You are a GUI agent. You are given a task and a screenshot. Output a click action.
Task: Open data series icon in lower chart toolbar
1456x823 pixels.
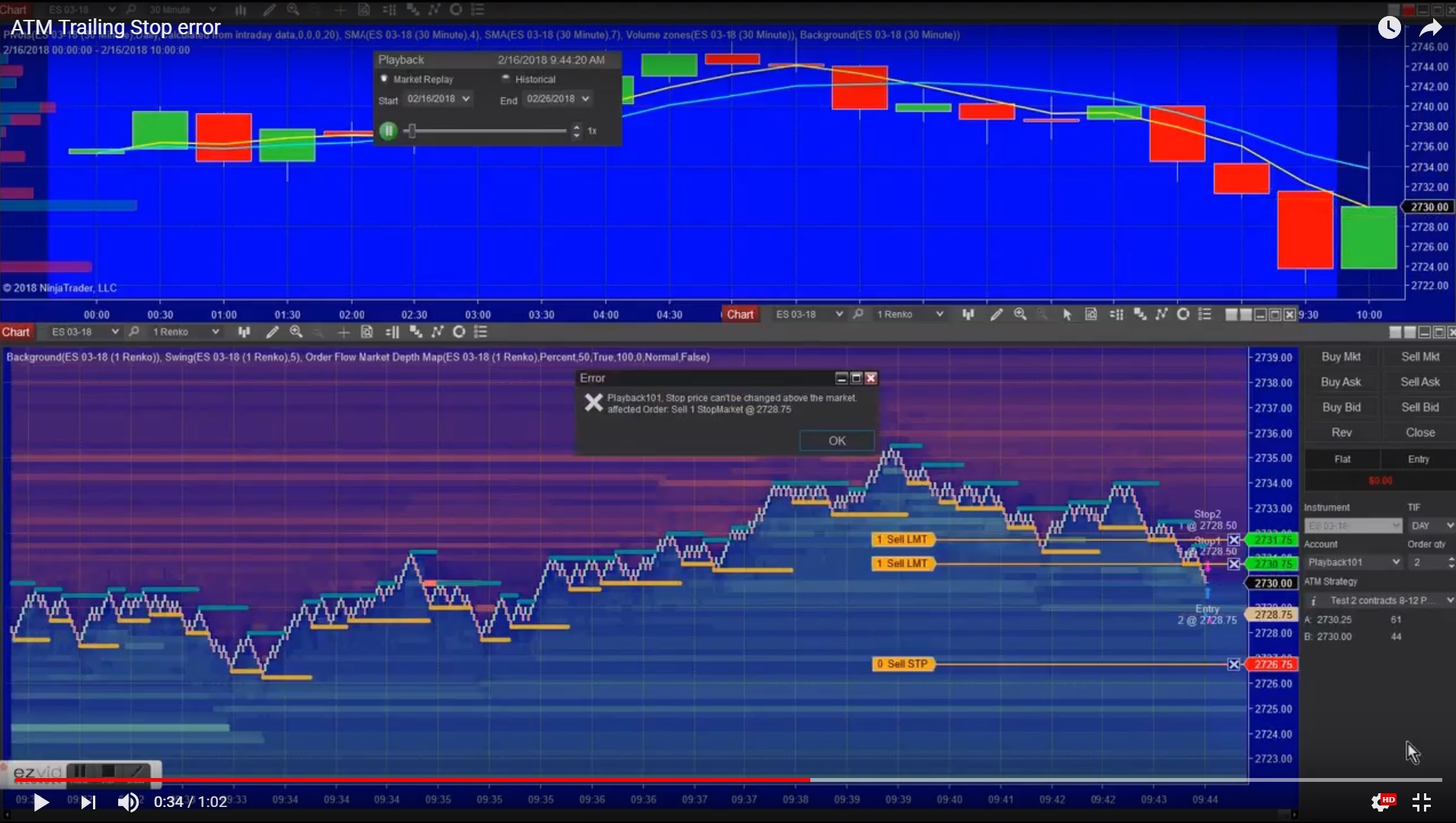(x=415, y=332)
